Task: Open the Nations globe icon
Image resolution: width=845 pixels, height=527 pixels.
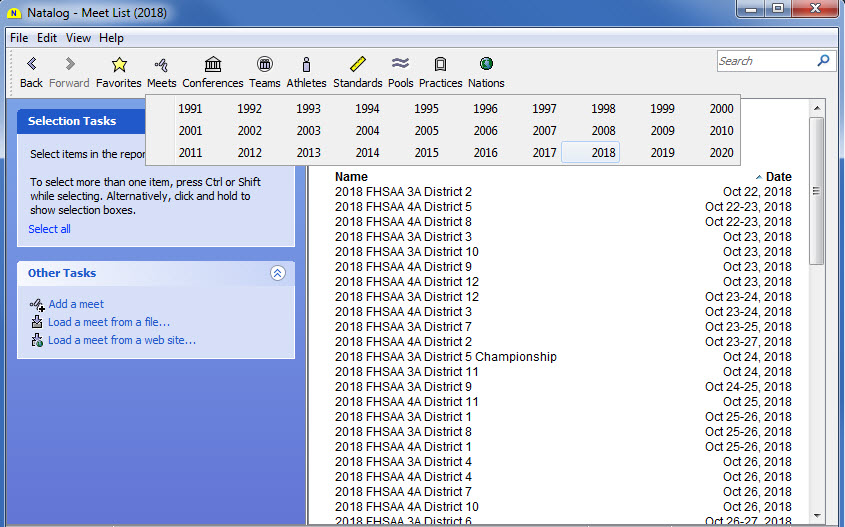Action: [486, 65]
